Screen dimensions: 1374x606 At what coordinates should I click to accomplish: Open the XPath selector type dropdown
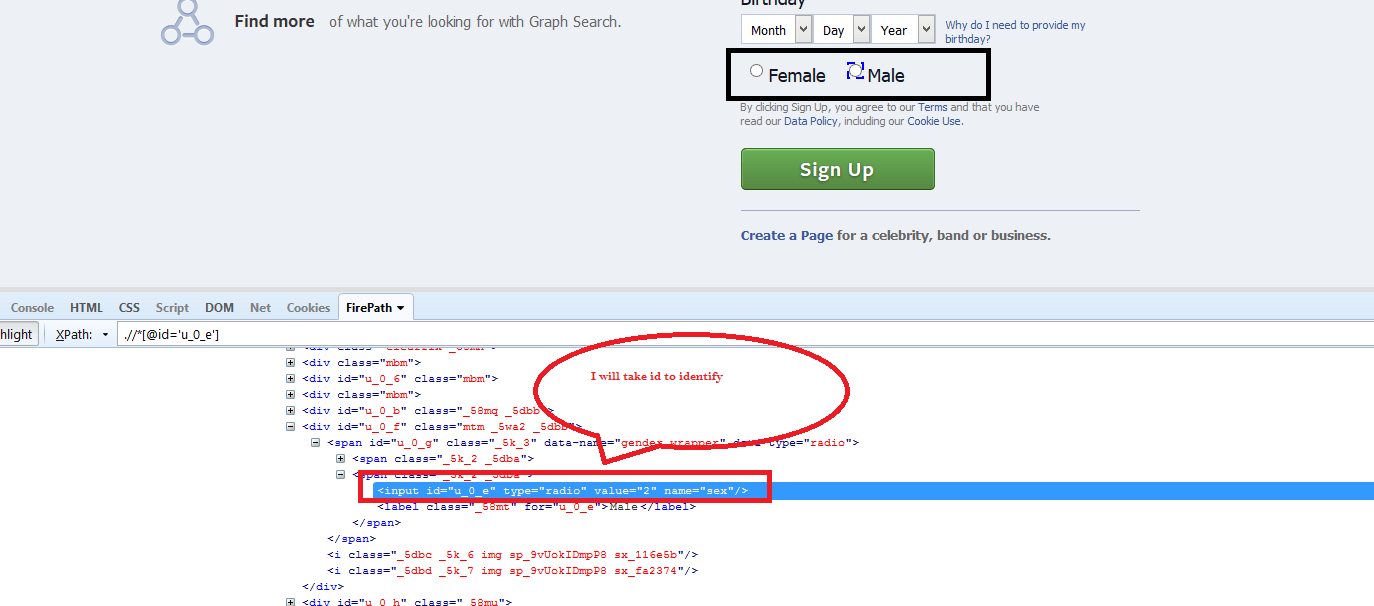tap(106, 334)
